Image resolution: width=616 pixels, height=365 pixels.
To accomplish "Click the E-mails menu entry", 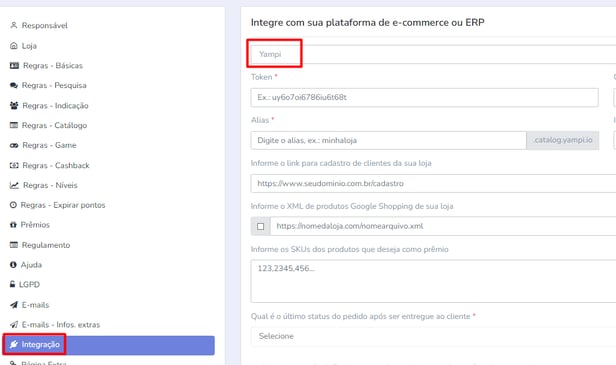I will pos(35,305).
